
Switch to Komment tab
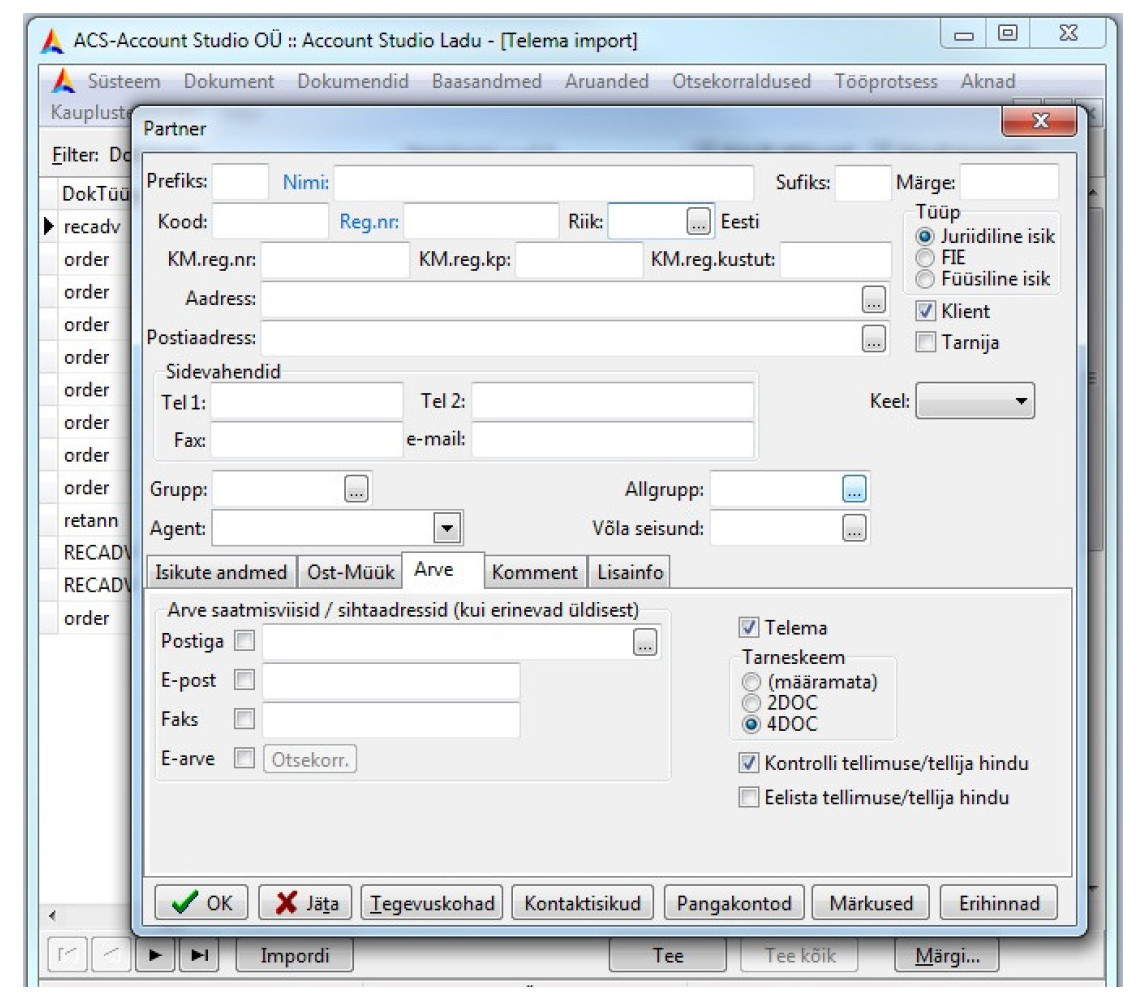point(535,572)
